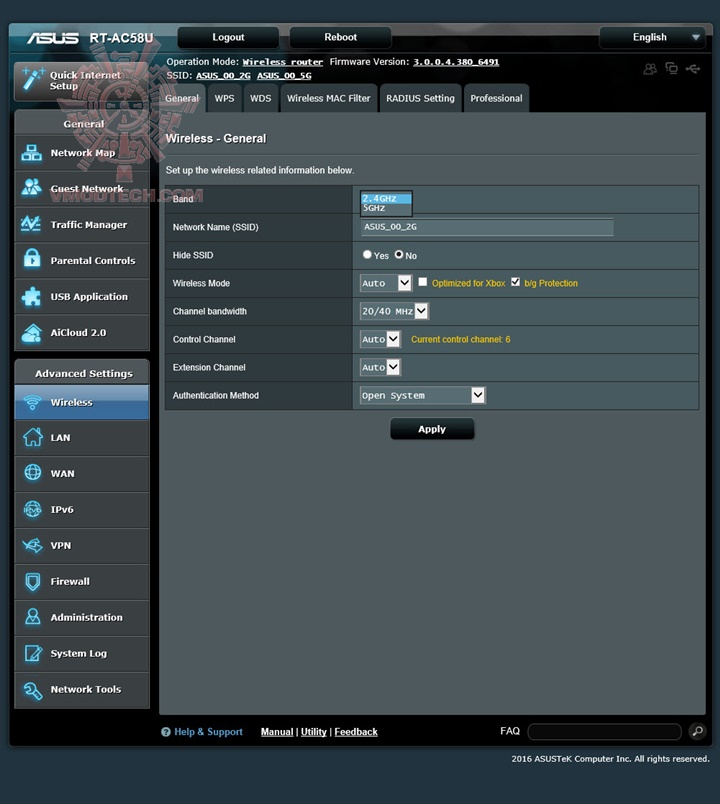Switch to the General tab
This screenshot has height=804, width=720.
tap(182, 98)
